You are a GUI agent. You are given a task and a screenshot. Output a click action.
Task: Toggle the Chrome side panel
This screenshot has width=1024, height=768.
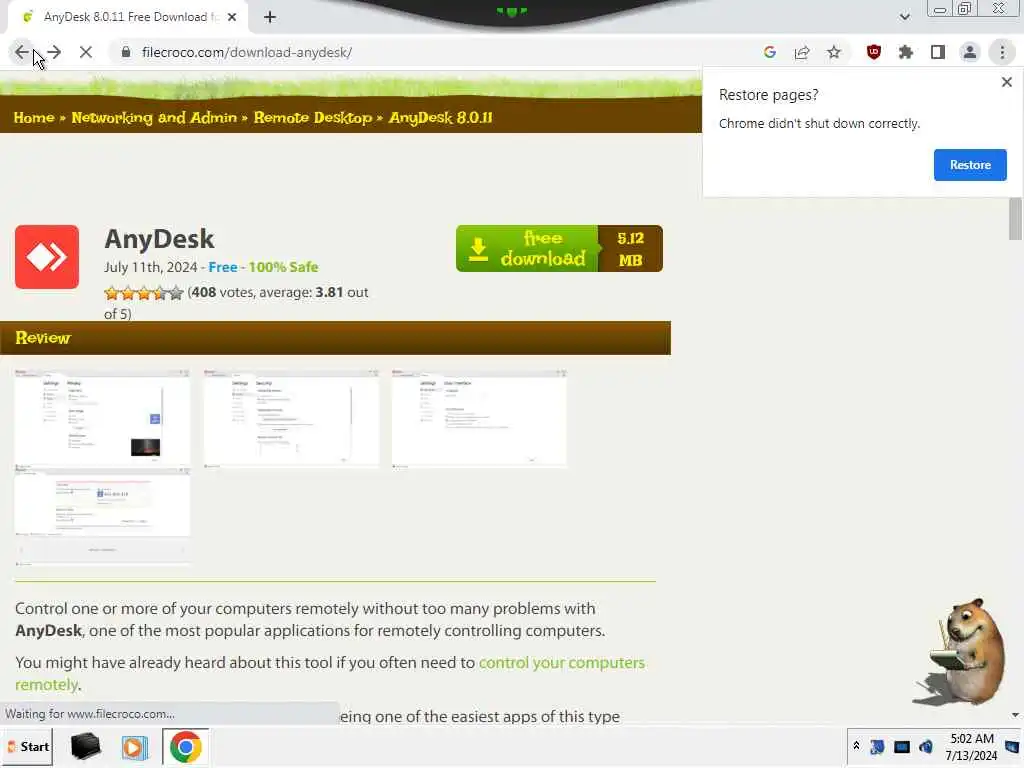point(938,52)
